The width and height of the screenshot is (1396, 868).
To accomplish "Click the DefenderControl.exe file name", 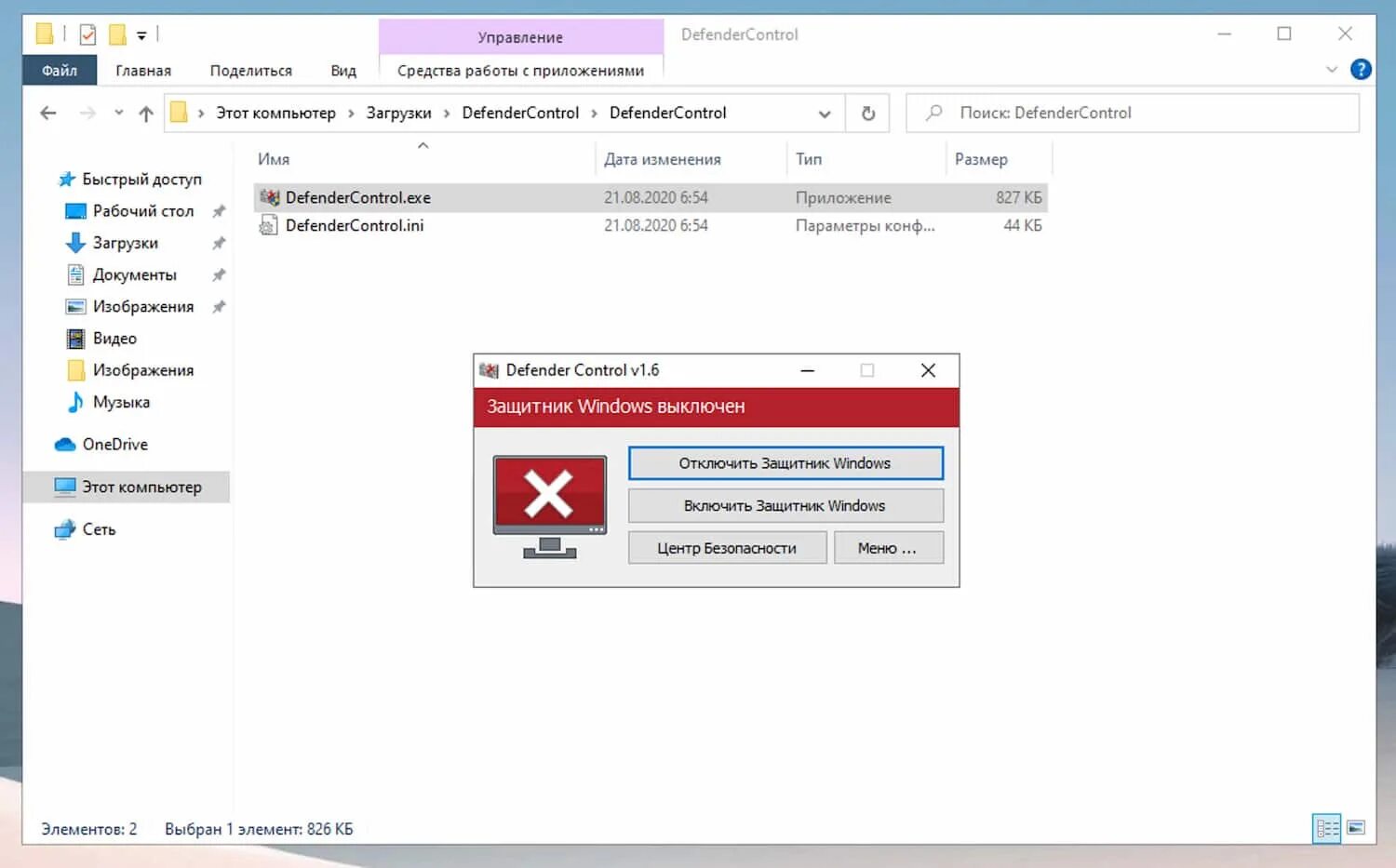I will 358,197.
